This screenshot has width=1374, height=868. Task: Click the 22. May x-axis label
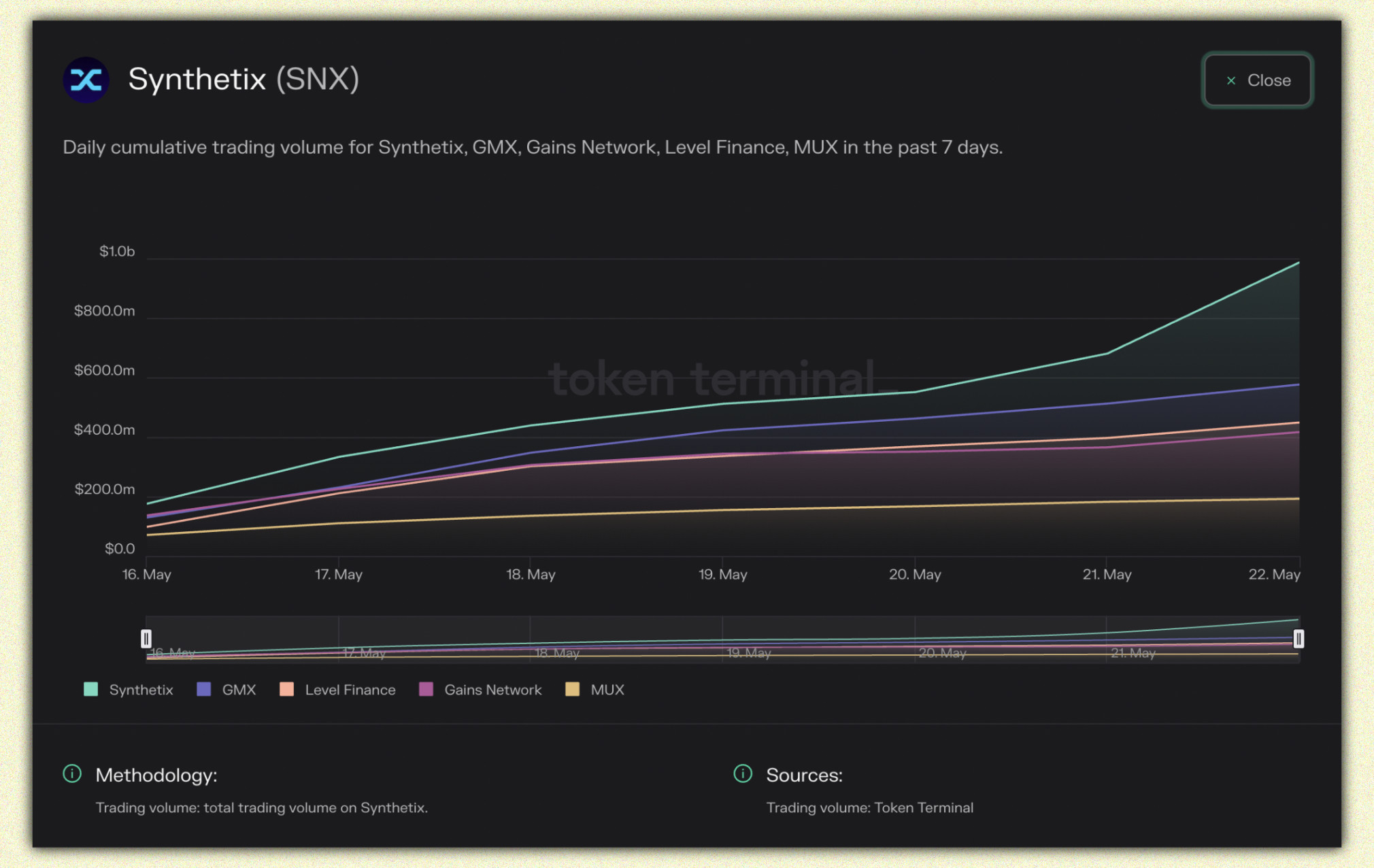pos(1274,575)
